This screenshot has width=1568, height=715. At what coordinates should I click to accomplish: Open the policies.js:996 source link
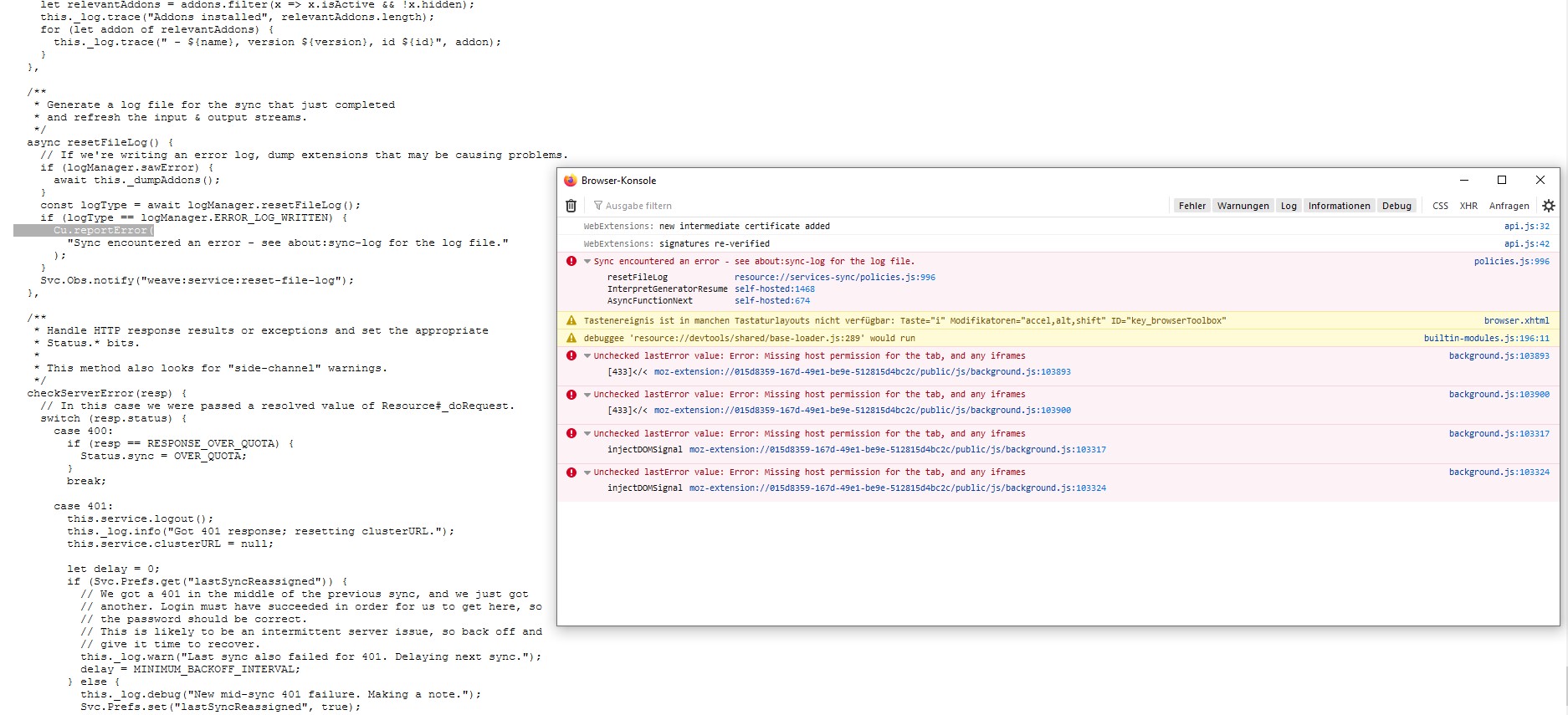click(1511, 262)
